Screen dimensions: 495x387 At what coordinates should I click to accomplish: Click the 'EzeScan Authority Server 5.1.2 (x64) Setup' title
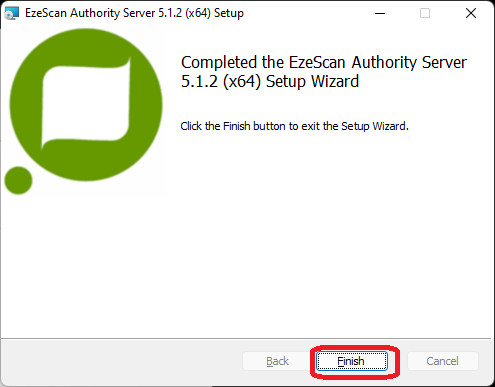(x=134, y=13)
